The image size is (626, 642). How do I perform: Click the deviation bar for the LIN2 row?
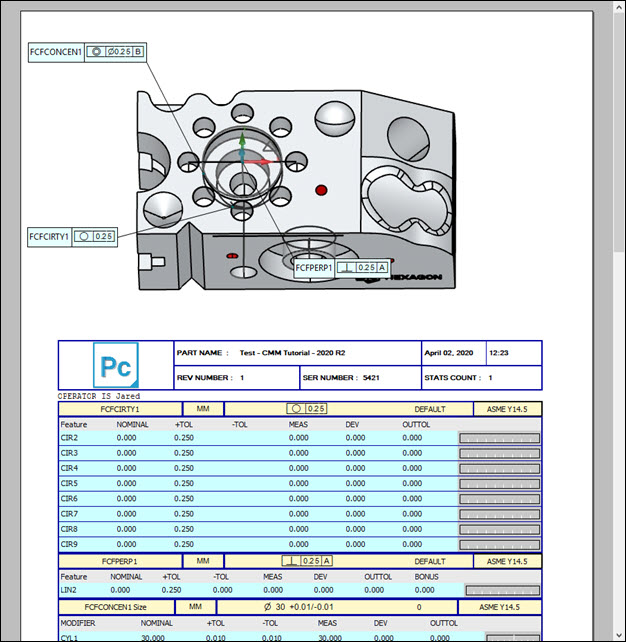click(x=503, y=591)
